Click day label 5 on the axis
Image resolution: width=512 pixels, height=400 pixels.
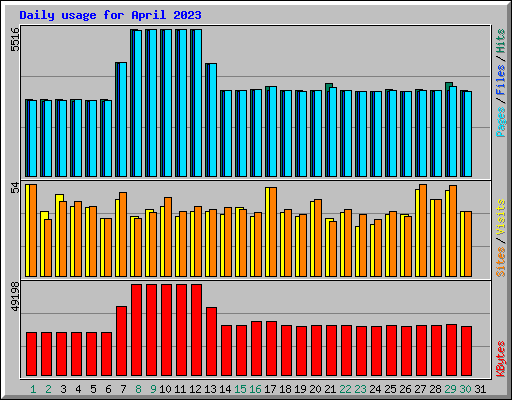click(93, 389)
